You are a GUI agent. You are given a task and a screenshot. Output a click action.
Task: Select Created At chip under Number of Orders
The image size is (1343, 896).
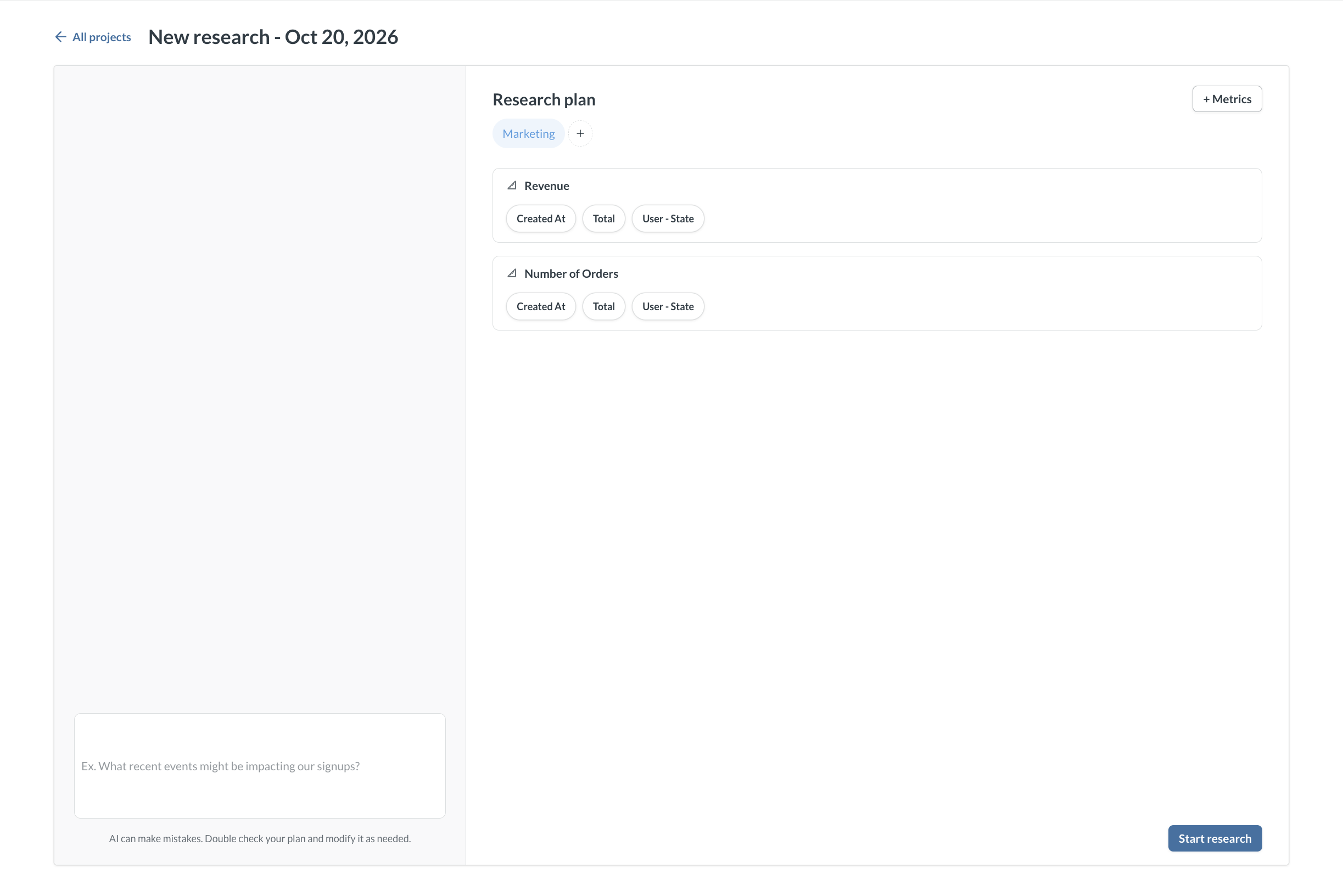[541, 307]
